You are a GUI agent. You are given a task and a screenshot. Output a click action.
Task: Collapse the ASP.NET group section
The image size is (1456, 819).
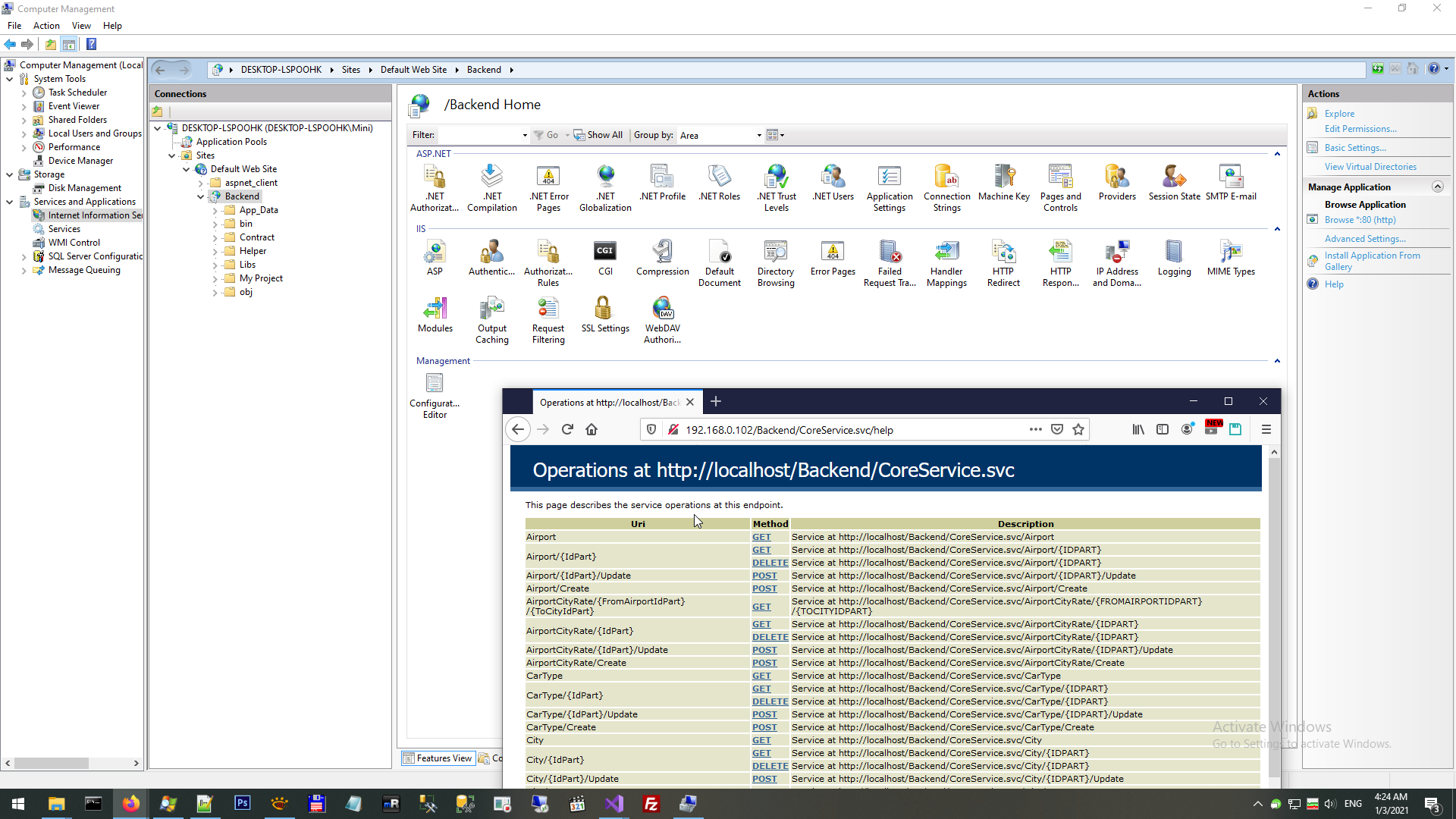1277,154
